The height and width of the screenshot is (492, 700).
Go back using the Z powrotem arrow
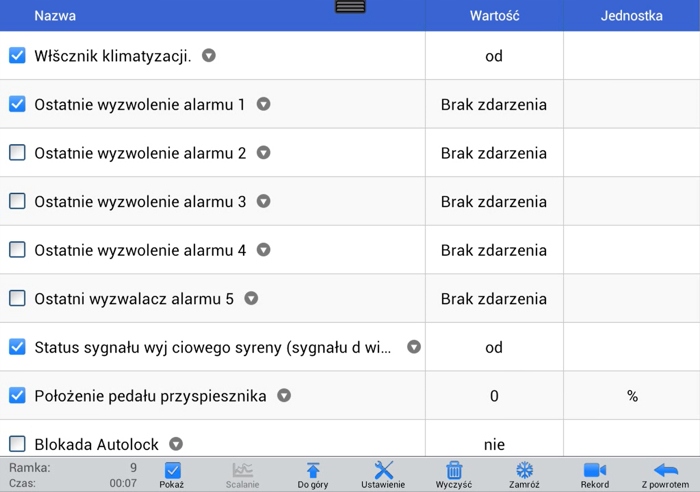(x=665, y=470)
